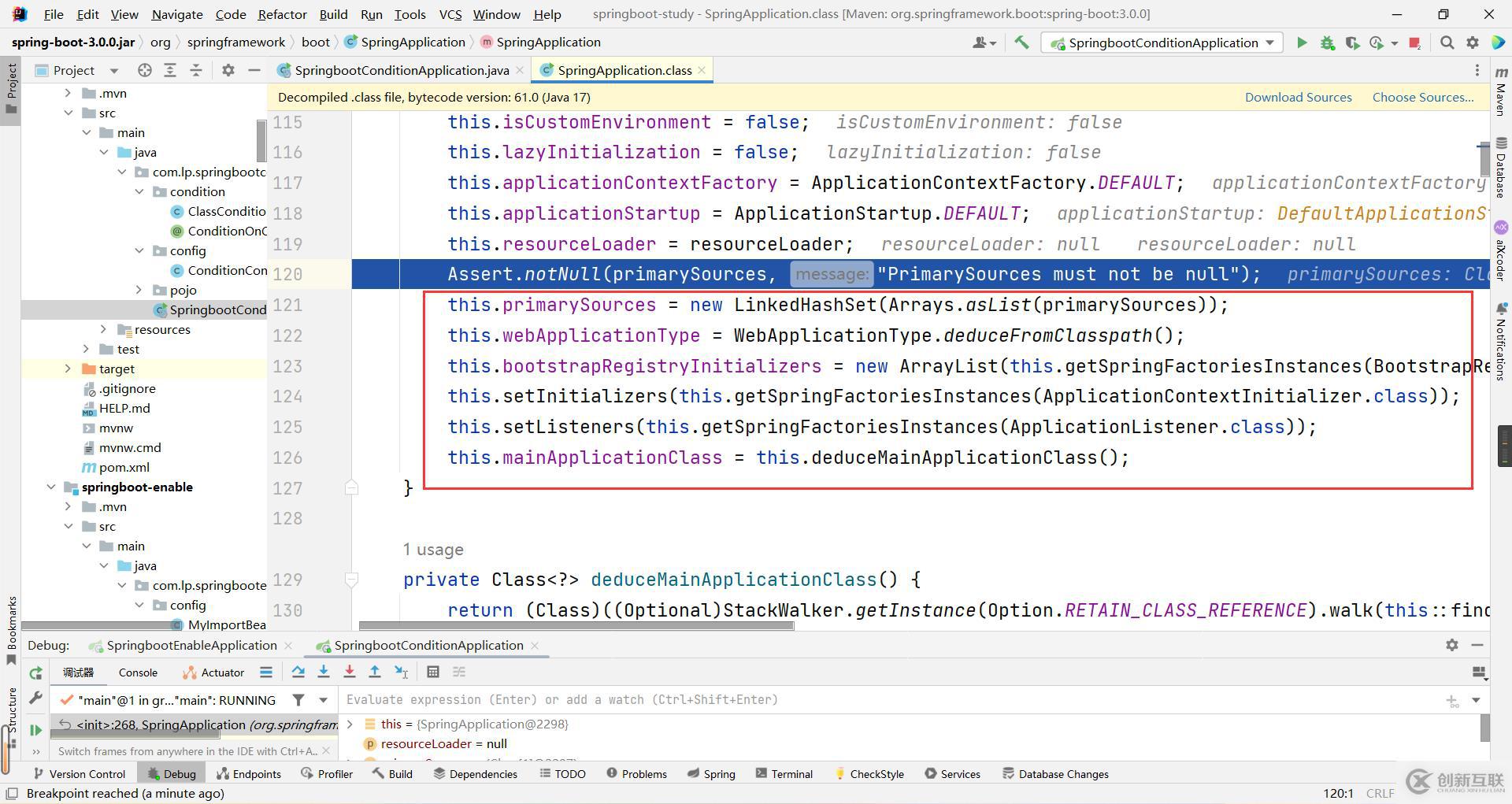The image size is (1512, 804).
Task: Toggle the Version Control tool window
Action: click(x=79, y=774)
